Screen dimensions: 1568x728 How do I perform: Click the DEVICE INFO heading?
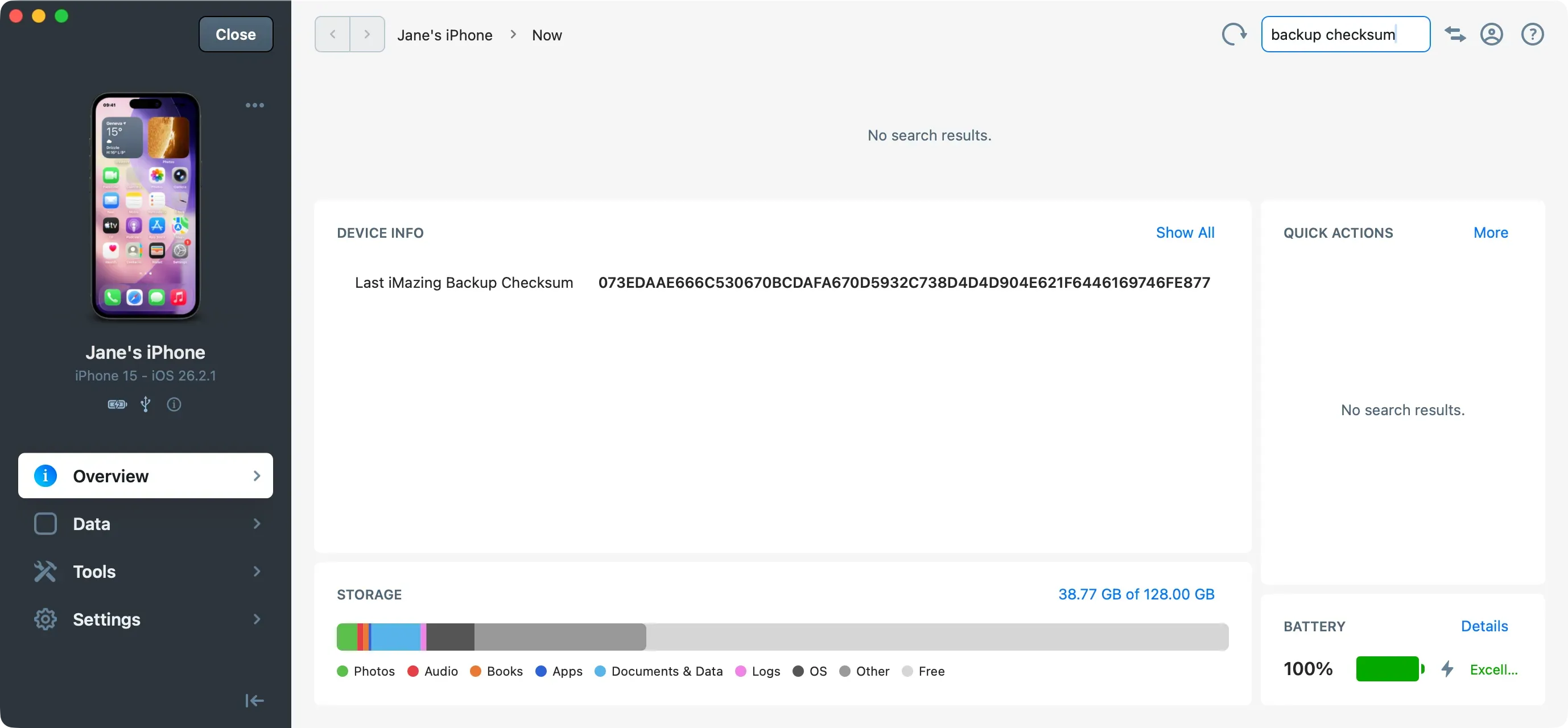pos(380,233)
